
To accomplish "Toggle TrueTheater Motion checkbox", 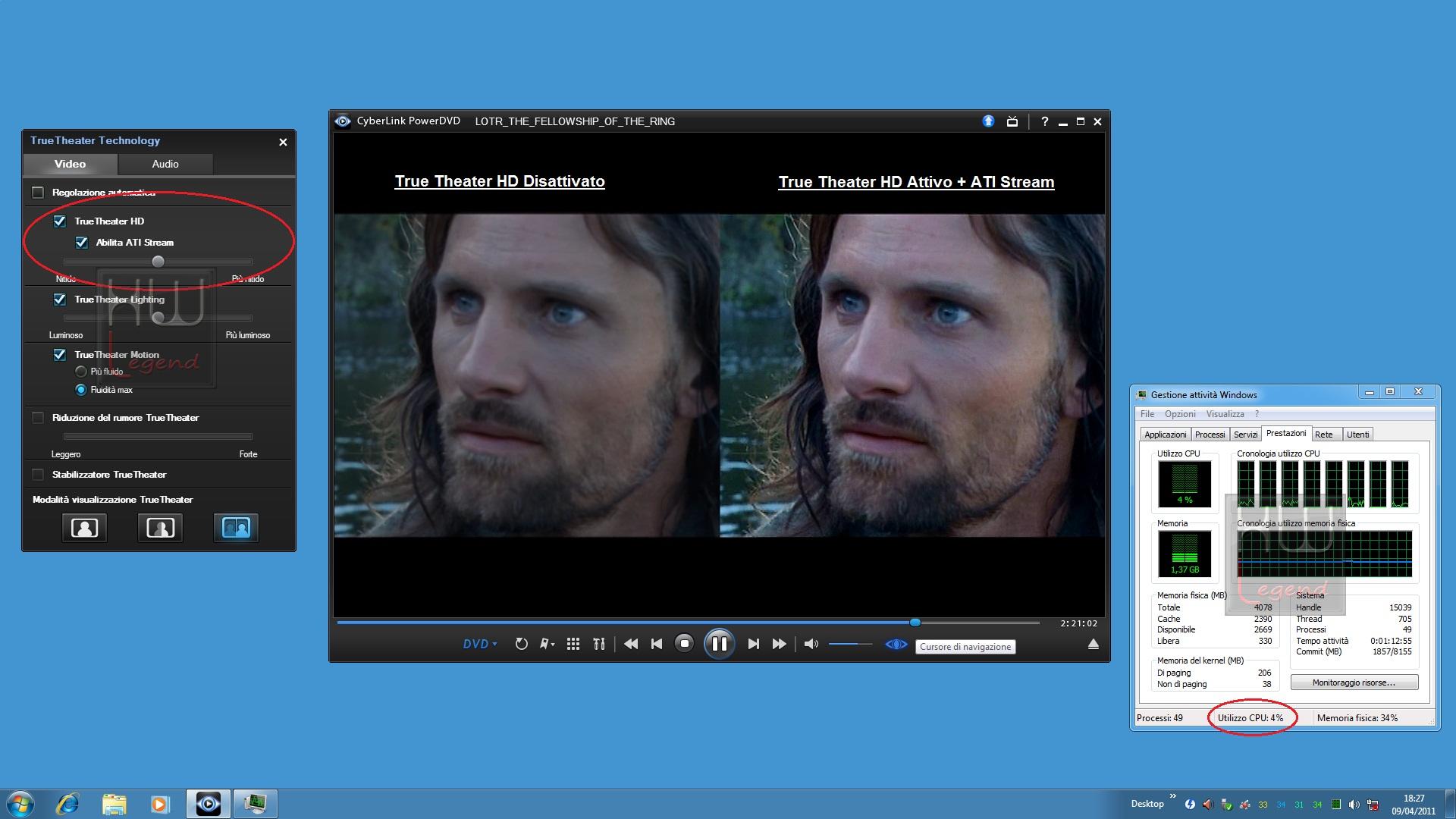I will (60, 355).
